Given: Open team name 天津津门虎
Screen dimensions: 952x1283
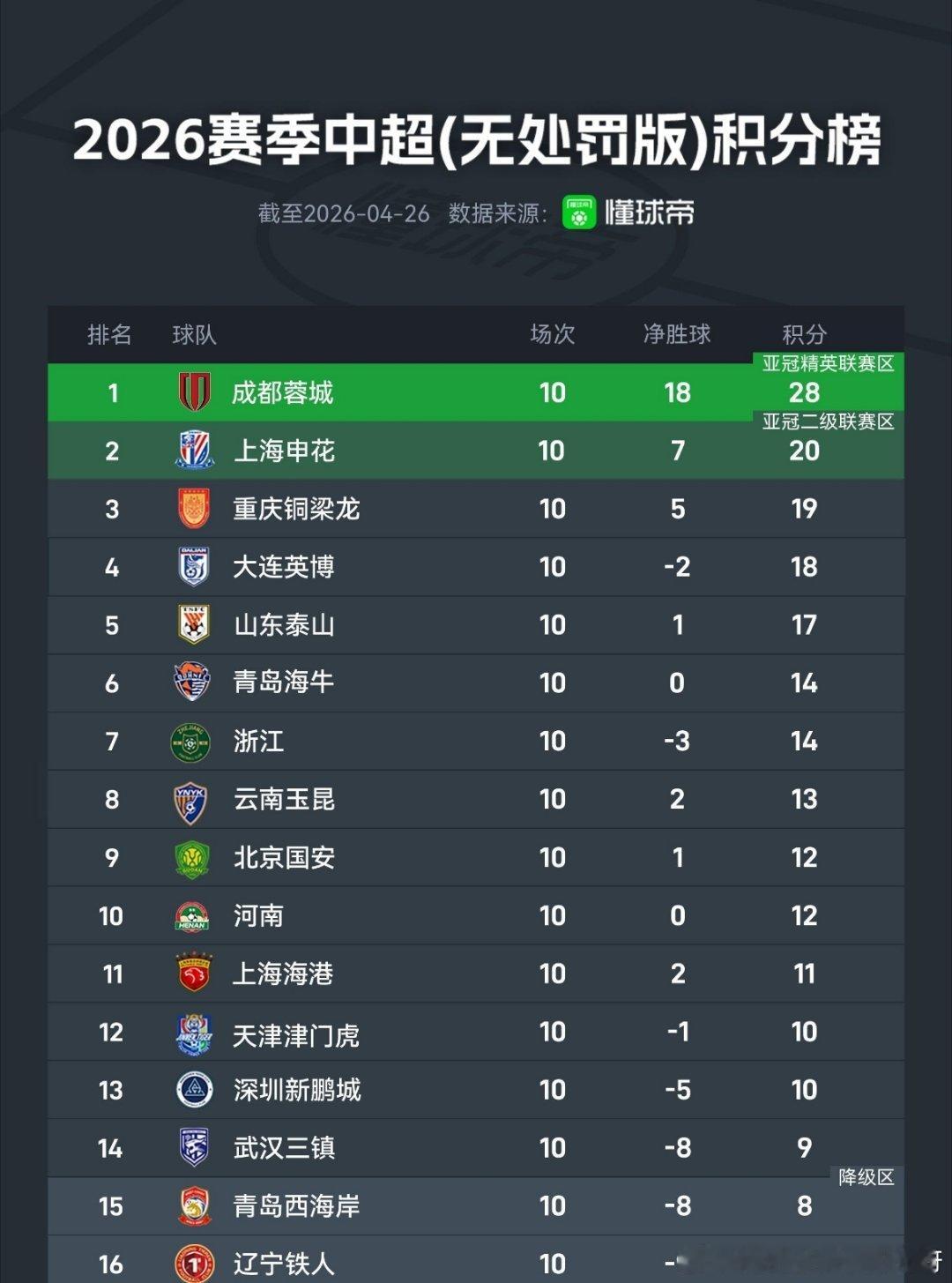Looking at the screenshot, I should tap(296, 1034).
